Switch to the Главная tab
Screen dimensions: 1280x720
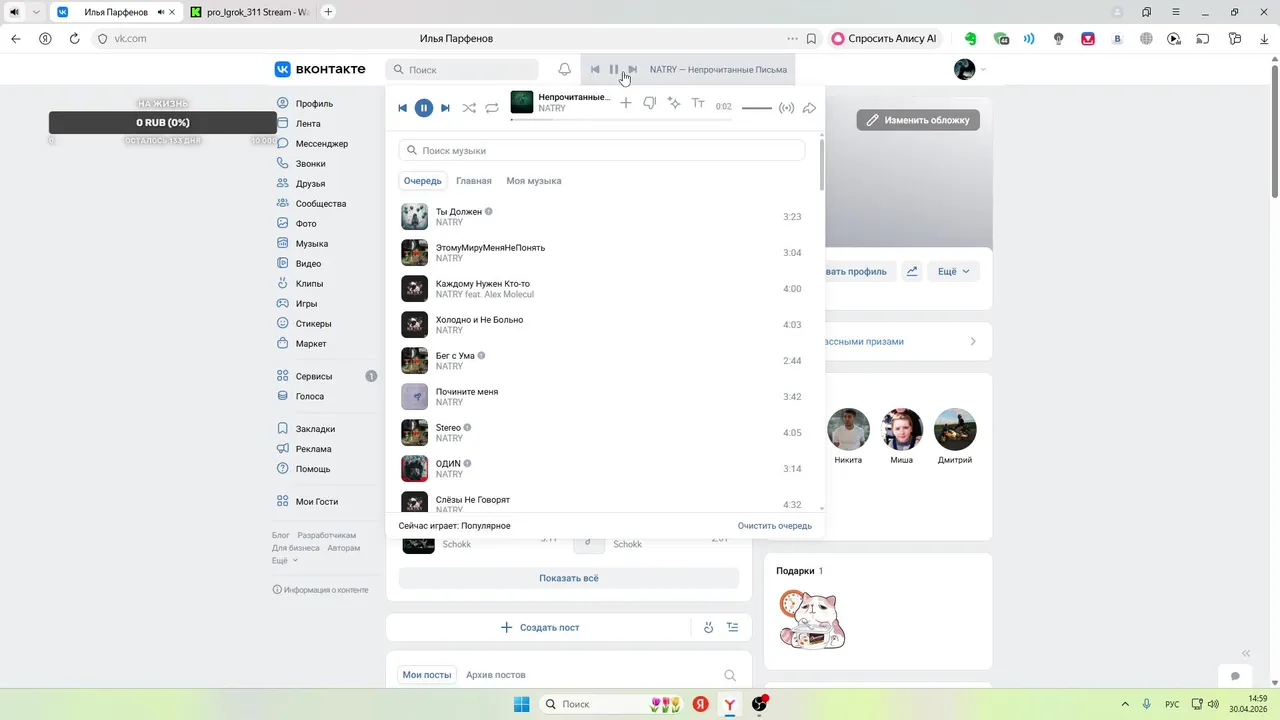tap(474, 181)
